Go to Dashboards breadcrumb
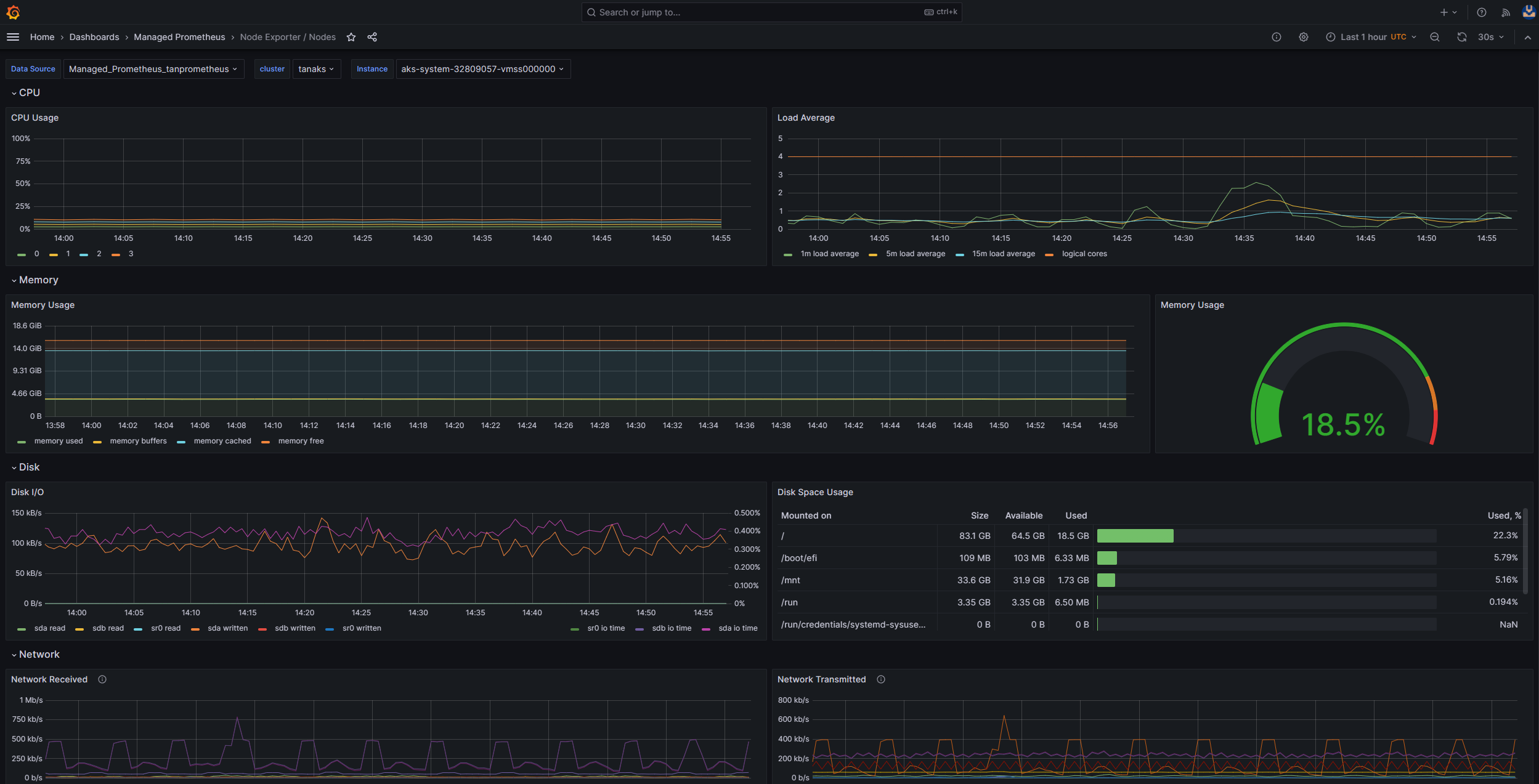This screenshot has width=1539, height=784. coord(94,37)
